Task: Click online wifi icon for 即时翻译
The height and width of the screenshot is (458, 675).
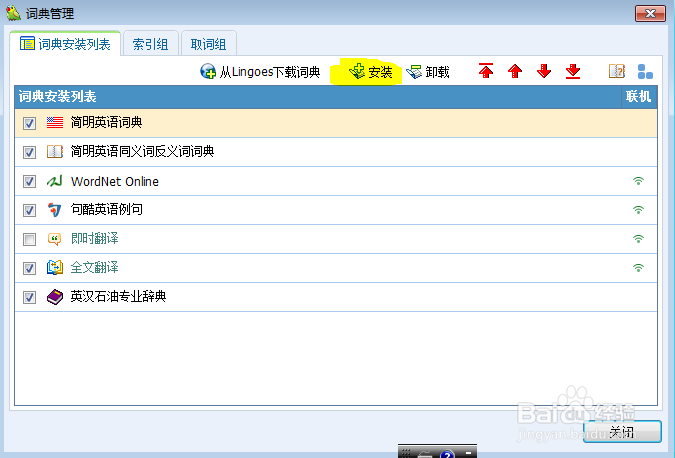Action: (x=638, y=238)
